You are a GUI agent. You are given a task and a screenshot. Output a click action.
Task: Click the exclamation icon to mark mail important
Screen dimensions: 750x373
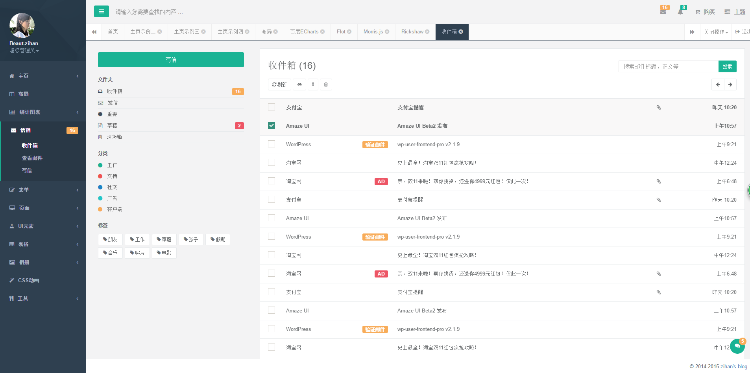point(313,85)
